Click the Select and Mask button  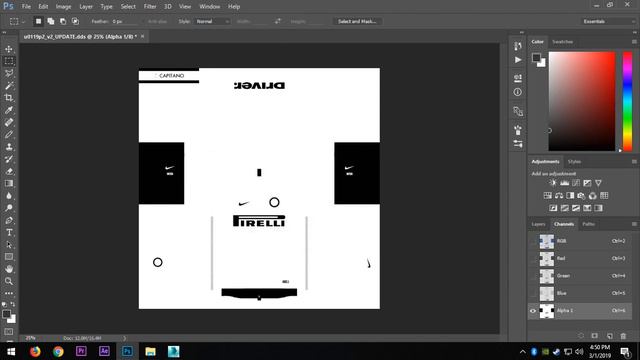tap(357, 21)
